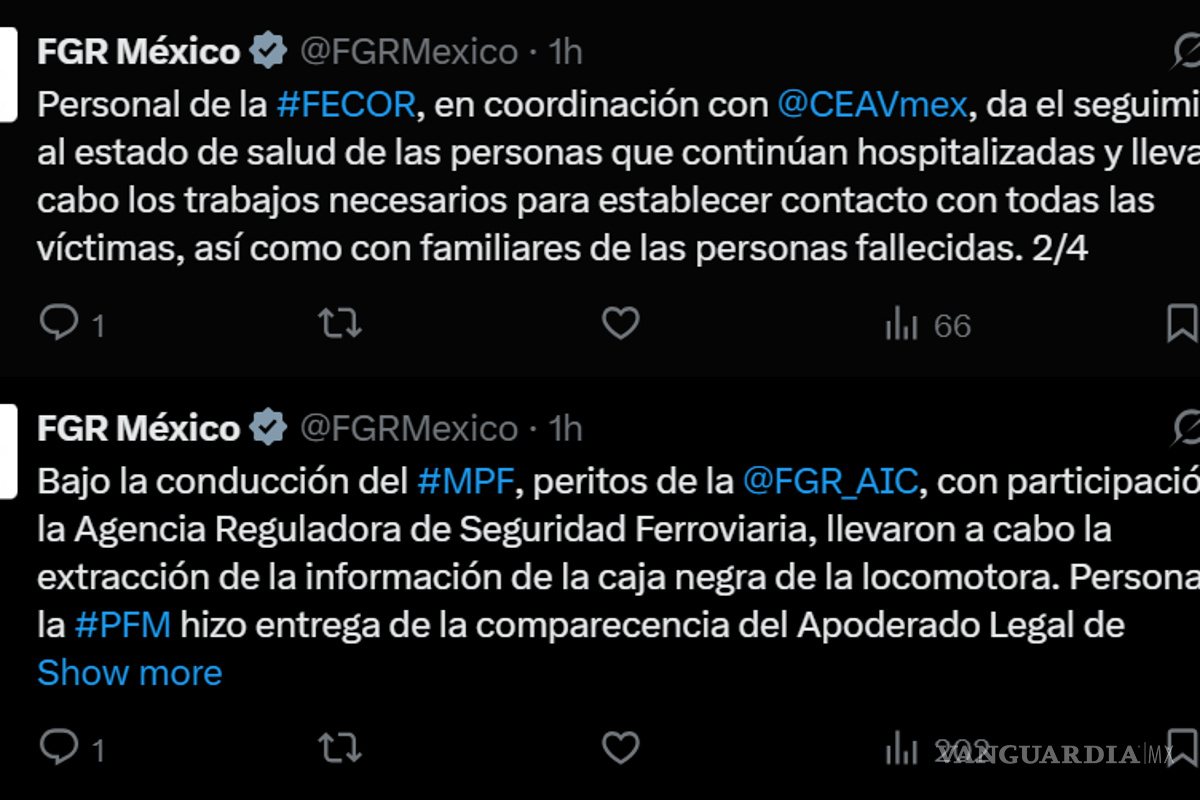Viewport: 1200px width, 800px height.
Task: Expand the tweet with Show more
Action: pyautogui.click(x=130, y=673)
